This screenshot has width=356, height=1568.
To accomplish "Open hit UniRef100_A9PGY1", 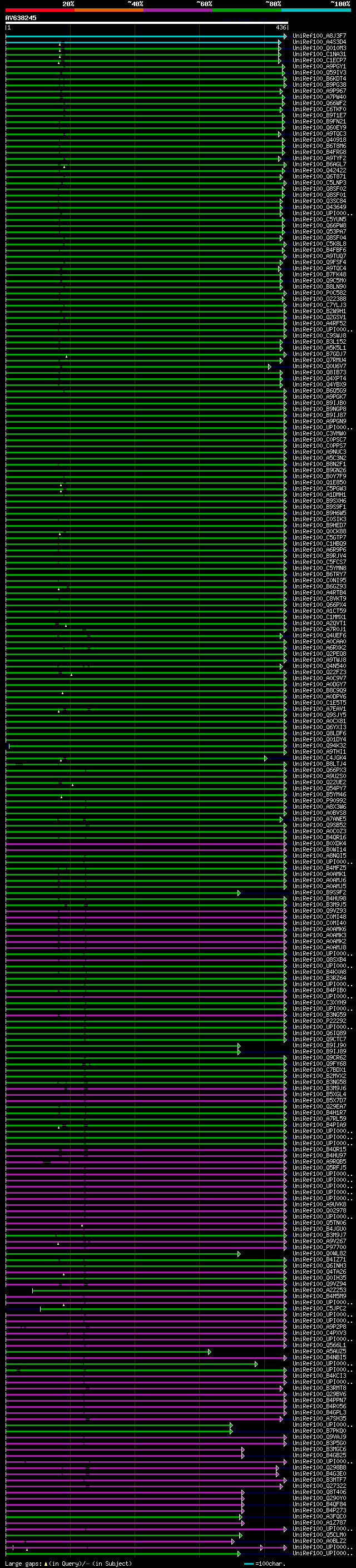I will [319, 67].
